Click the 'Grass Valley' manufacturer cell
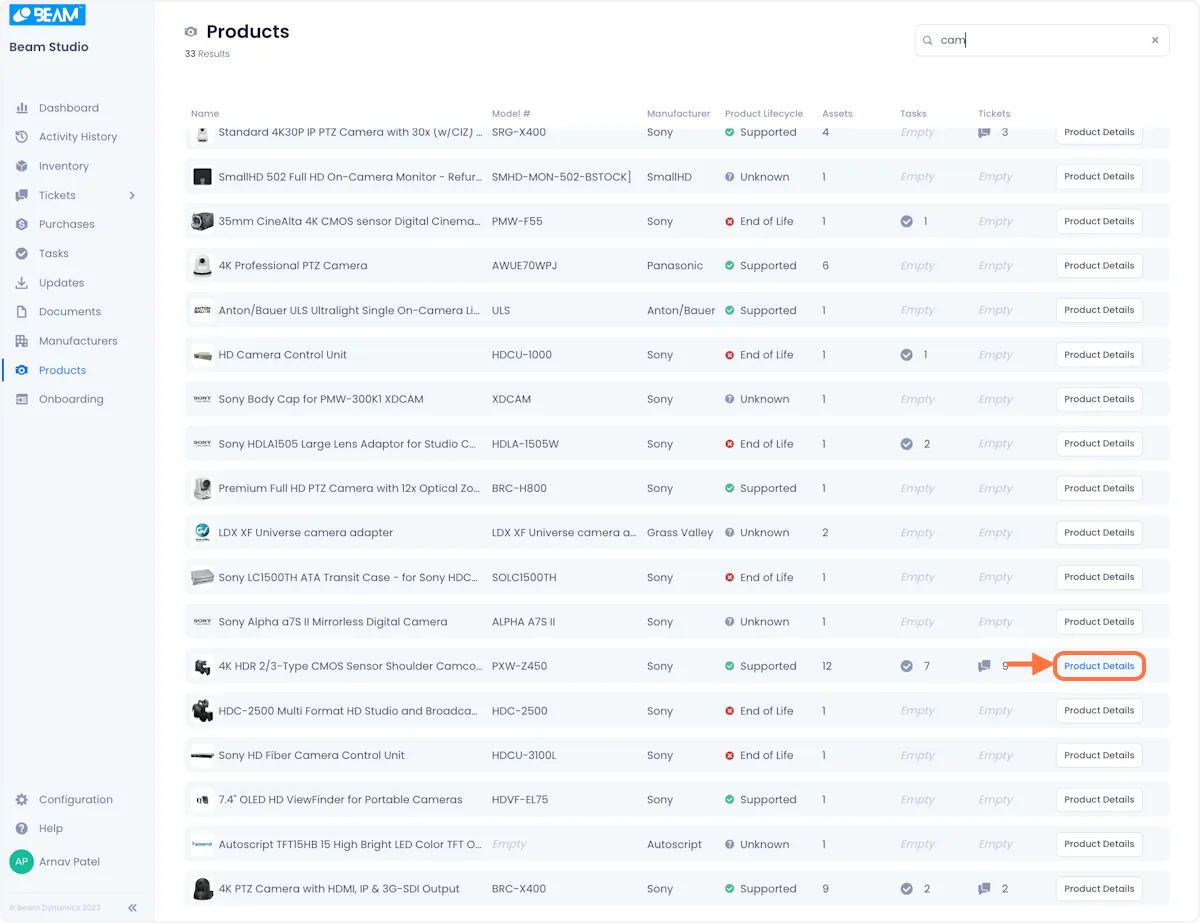 [x=680, y=533]
